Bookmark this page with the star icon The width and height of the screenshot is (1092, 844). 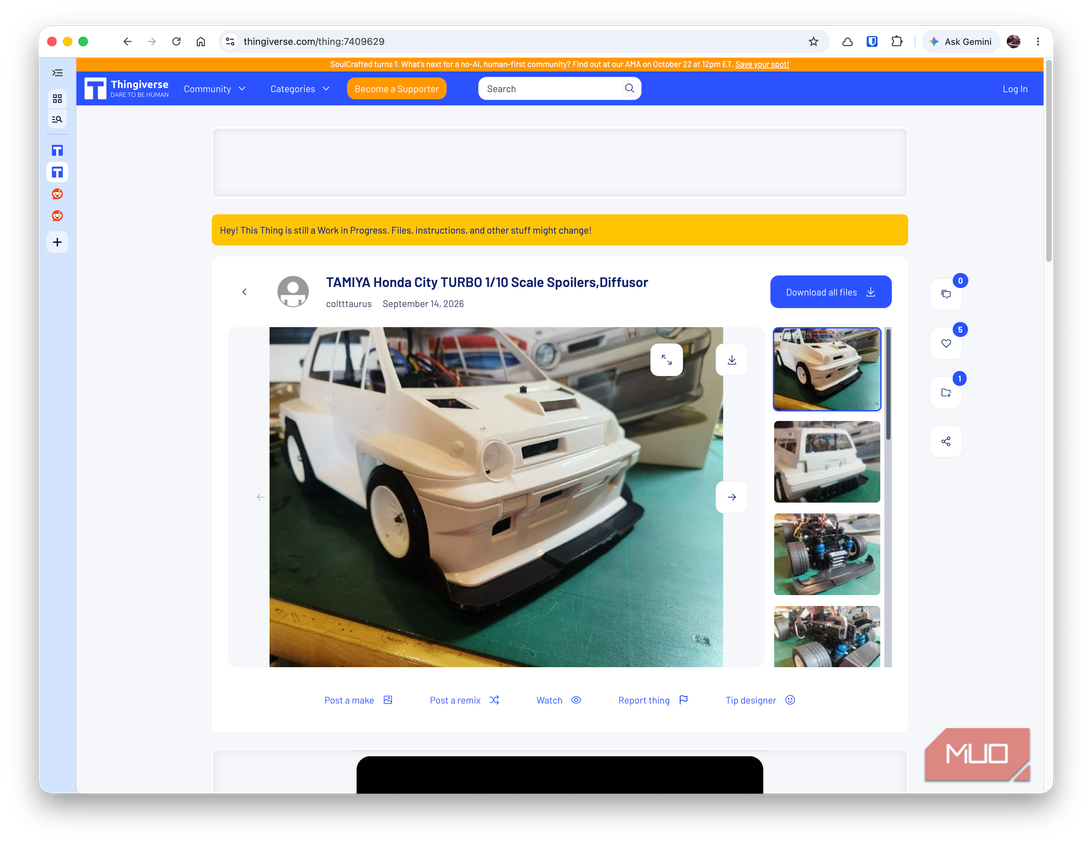813,42
